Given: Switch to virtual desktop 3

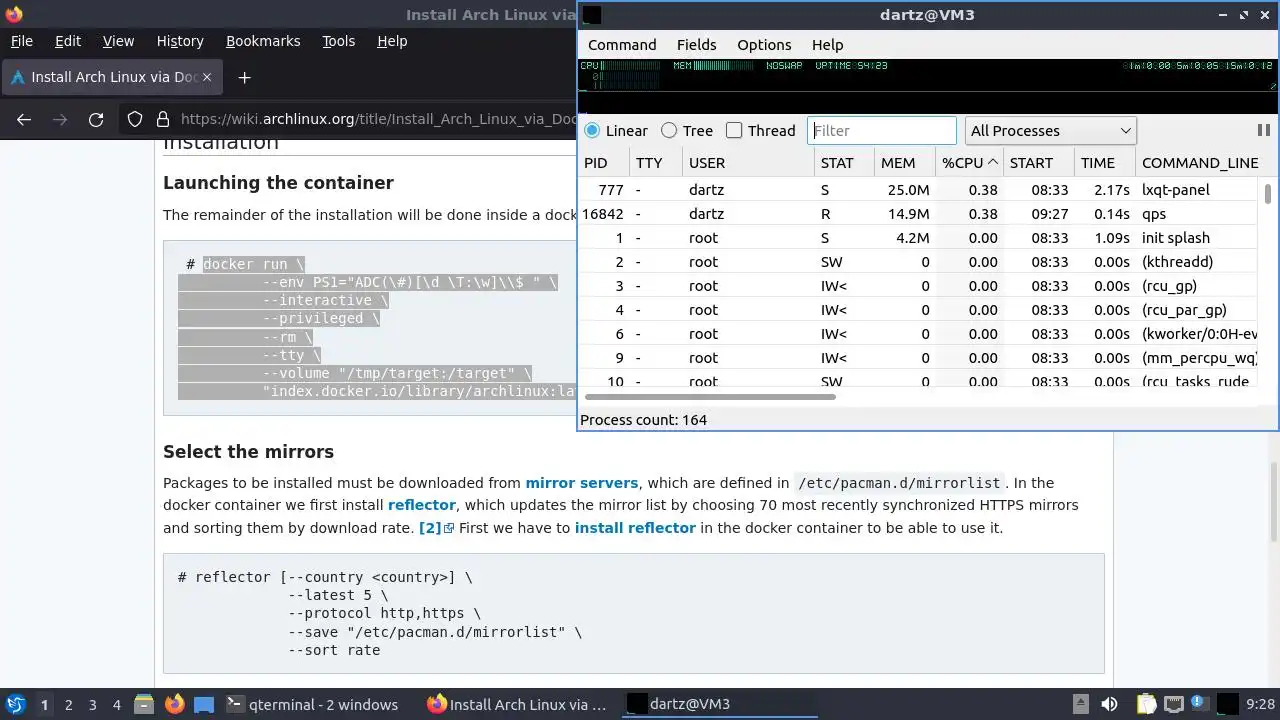Looking at the screenshot, I should click(92, 705).
